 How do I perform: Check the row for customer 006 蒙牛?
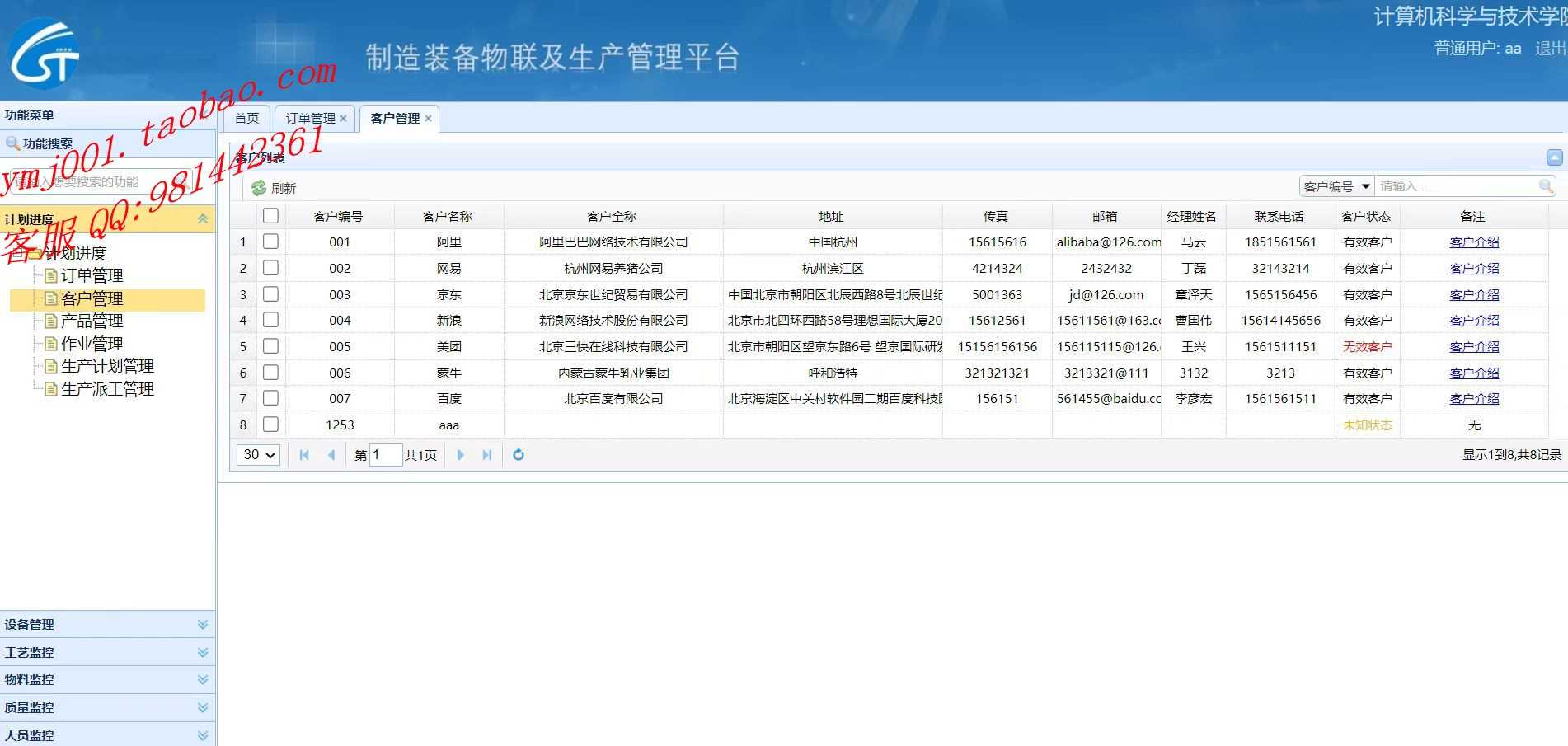[x=270, y=373]
